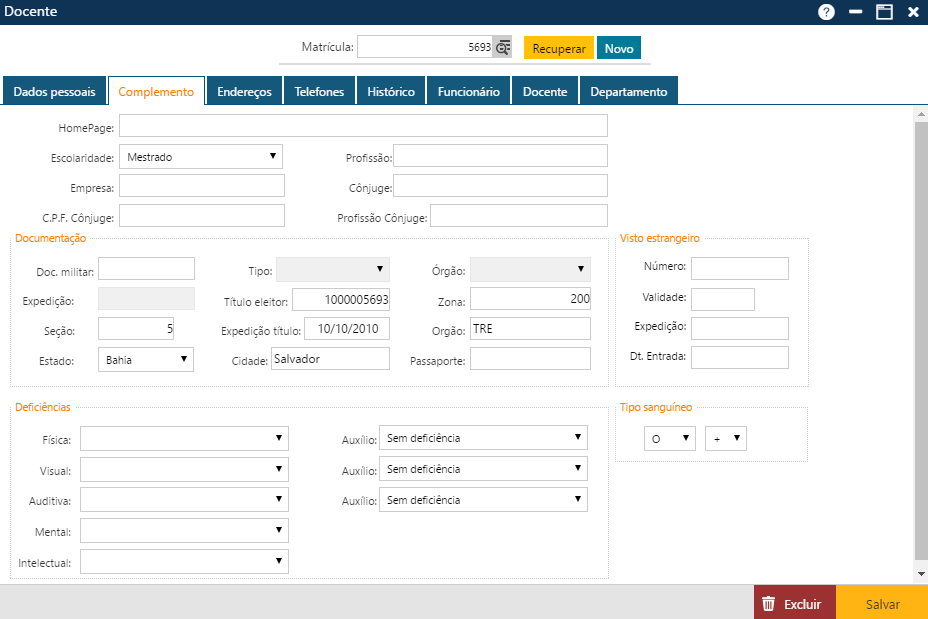Open the Escolaridade dropdown showing Mestrado
Viewport: 928px width, 619px height.
click(270, 156)
